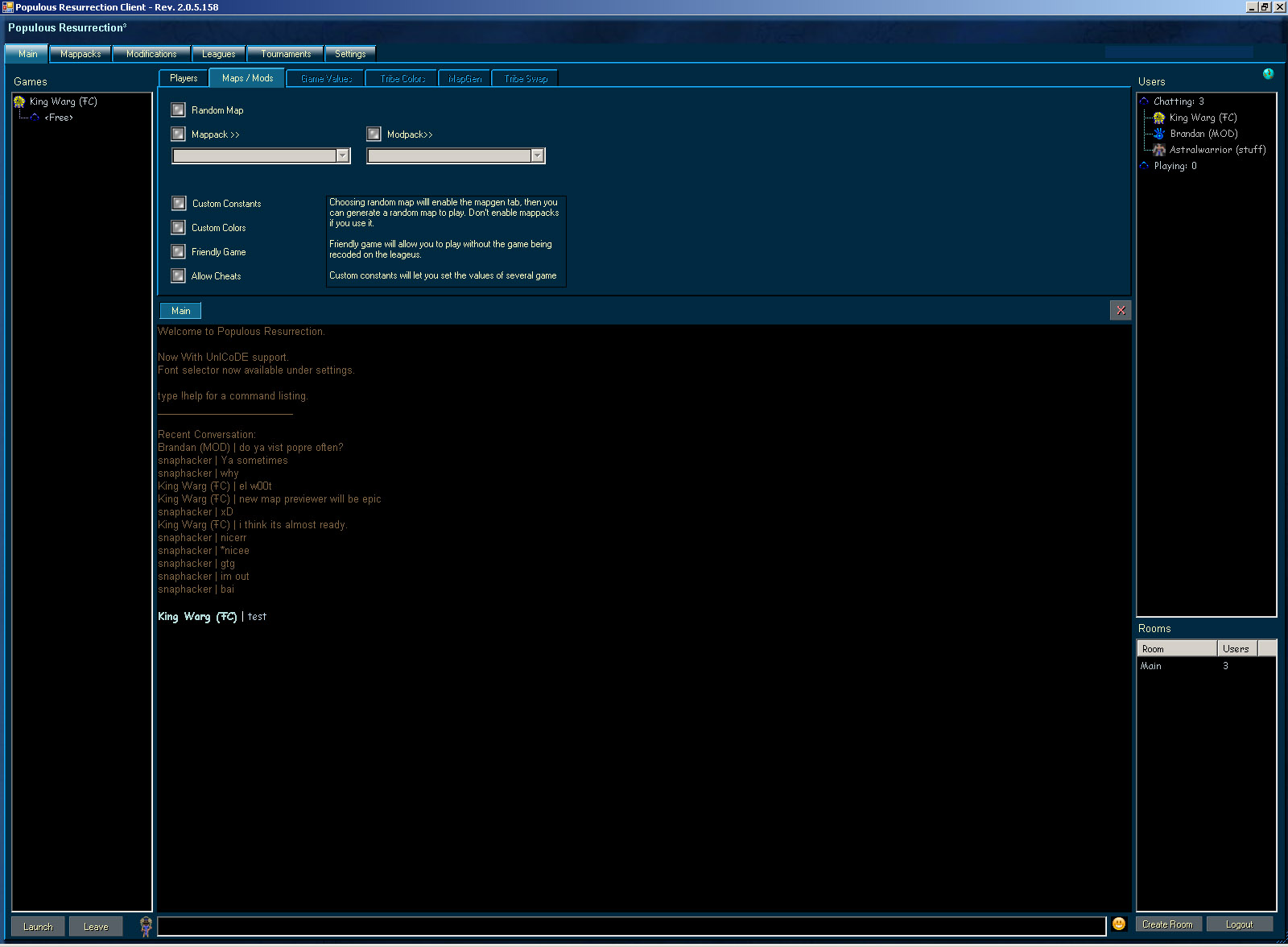Click the character avatar icon left of chat input
The image size is (1288, 947).
(146, 926)
